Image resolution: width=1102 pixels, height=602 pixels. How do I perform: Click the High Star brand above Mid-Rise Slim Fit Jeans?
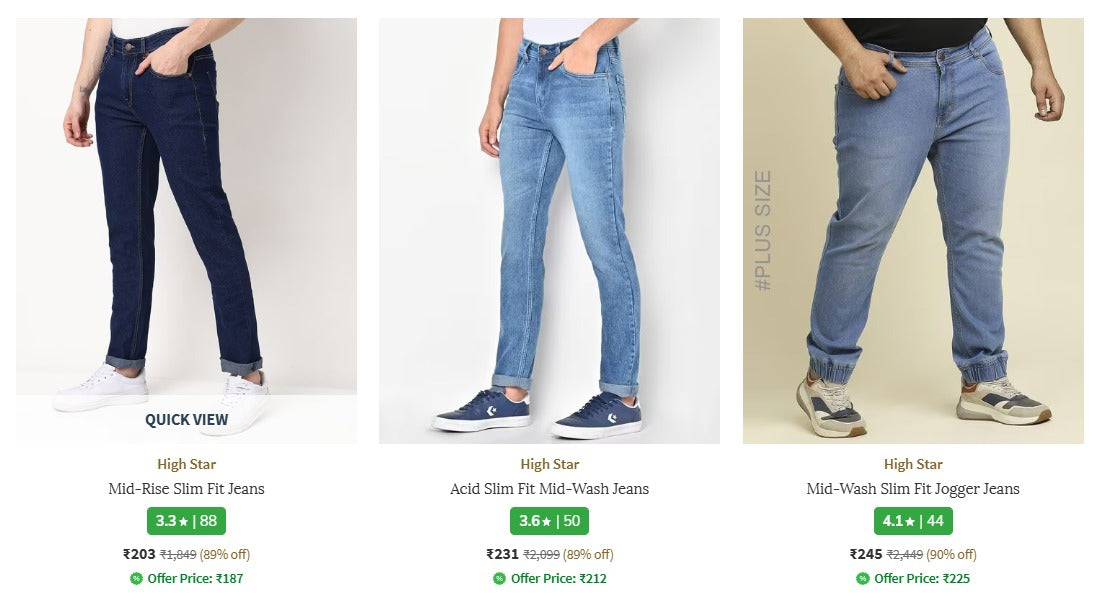[x=186, y=464]
